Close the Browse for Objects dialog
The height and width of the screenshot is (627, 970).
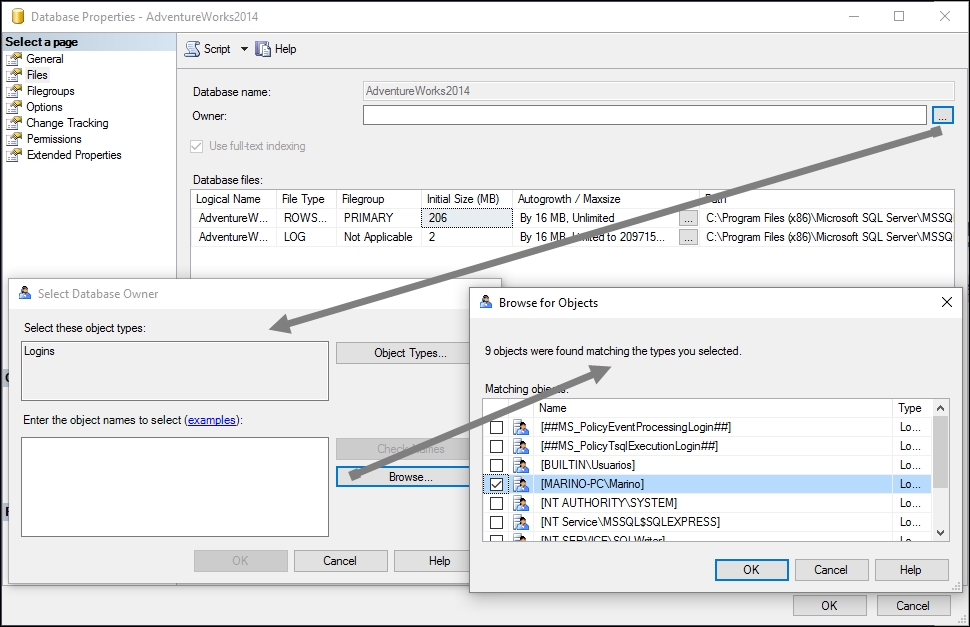click(946, 302)
